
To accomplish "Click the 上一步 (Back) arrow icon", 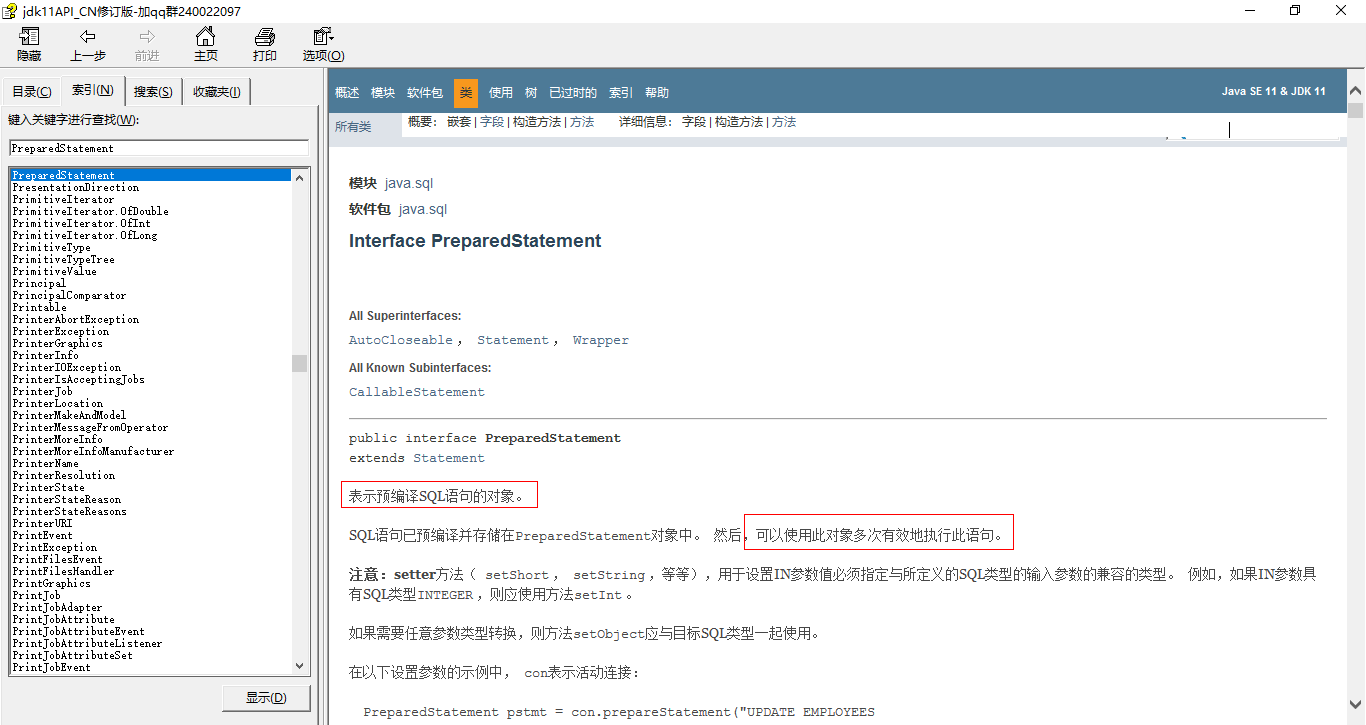I will pyautogui.click(x=88, y=38).
